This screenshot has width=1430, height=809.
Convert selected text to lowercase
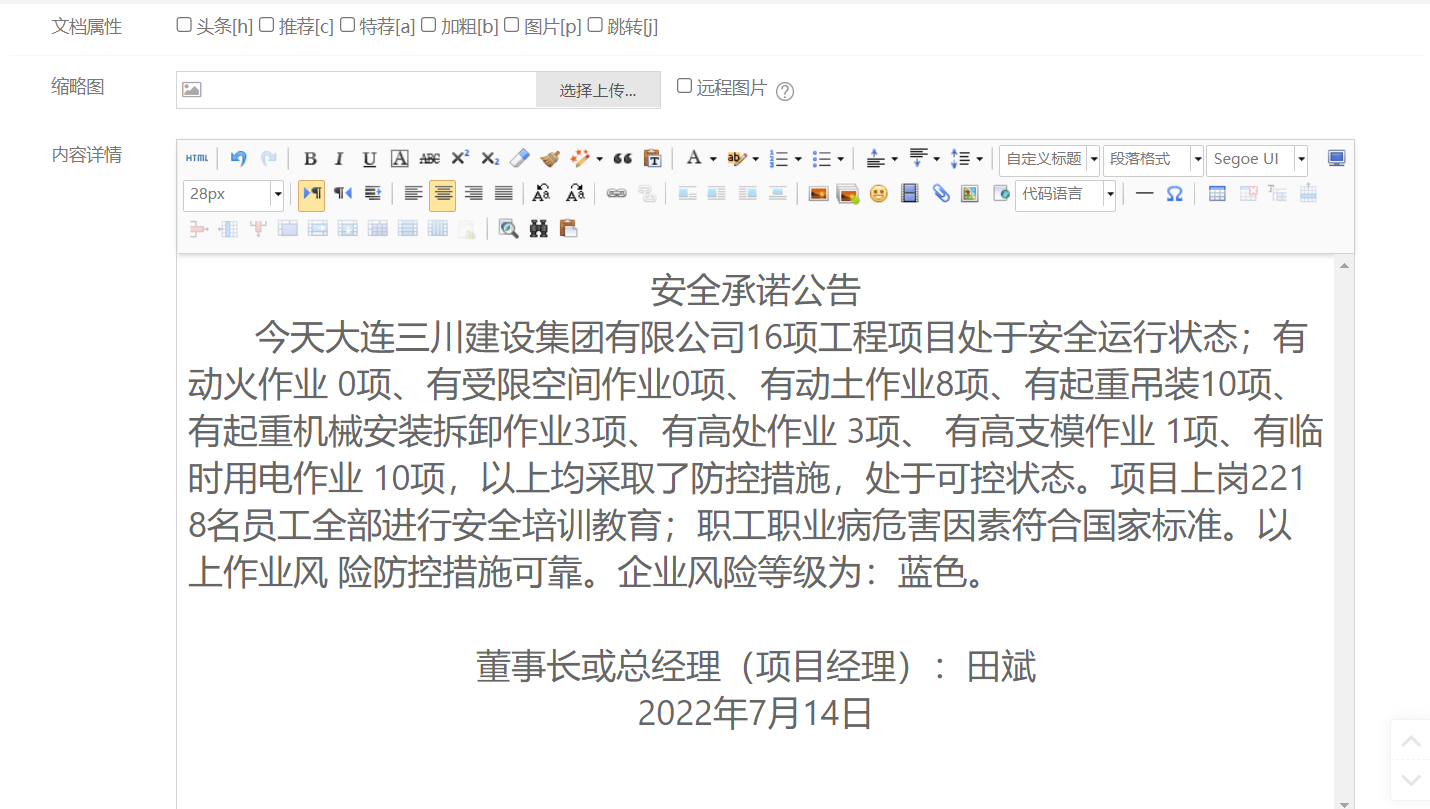pos(575,194)
